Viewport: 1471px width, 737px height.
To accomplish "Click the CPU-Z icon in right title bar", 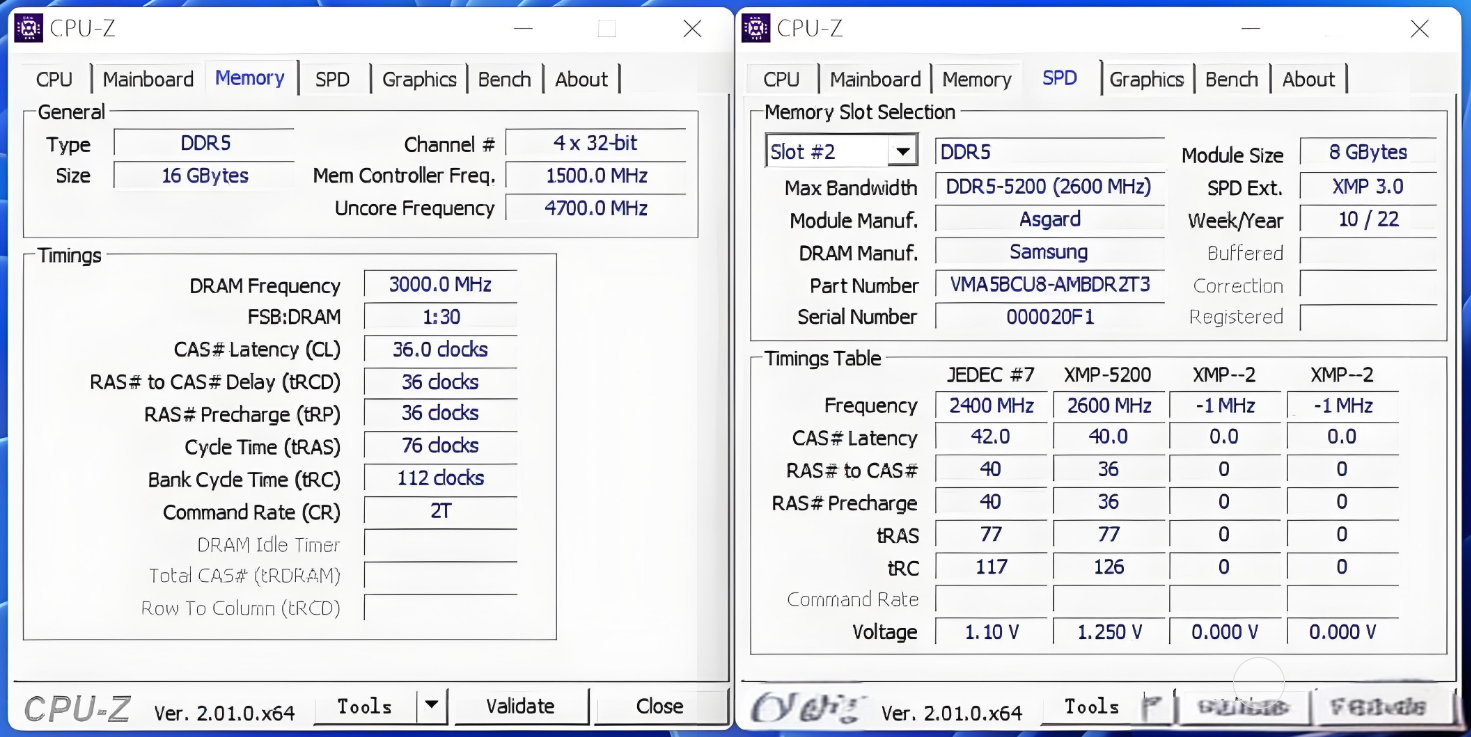I will [x=755, y=28].
